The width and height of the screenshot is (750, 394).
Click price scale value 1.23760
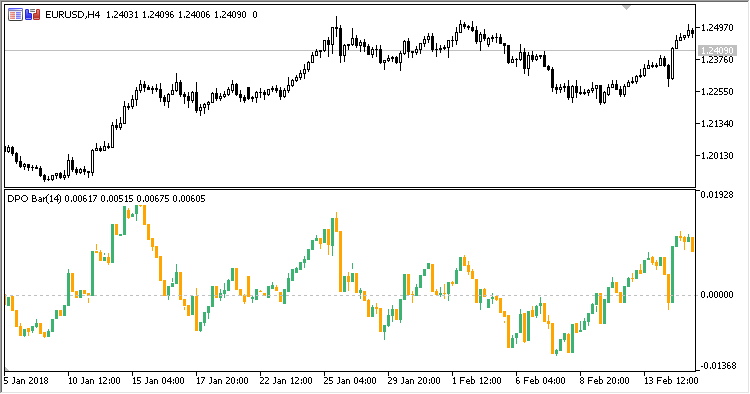(x=717, y=60)
